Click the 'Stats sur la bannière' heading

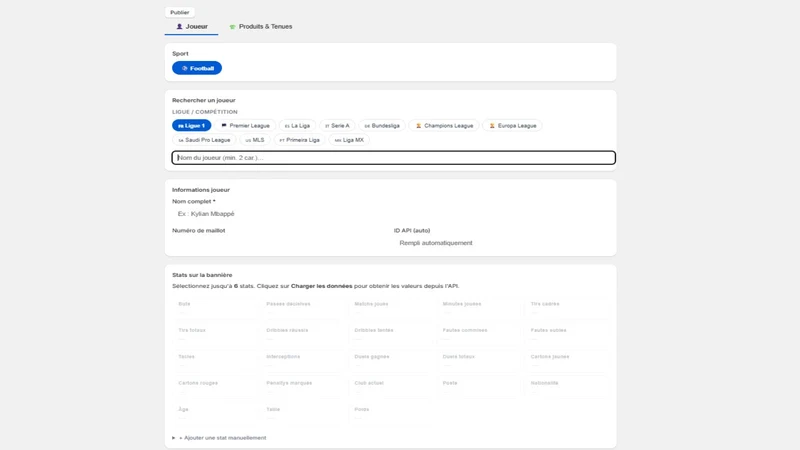[x=202, y=275]
